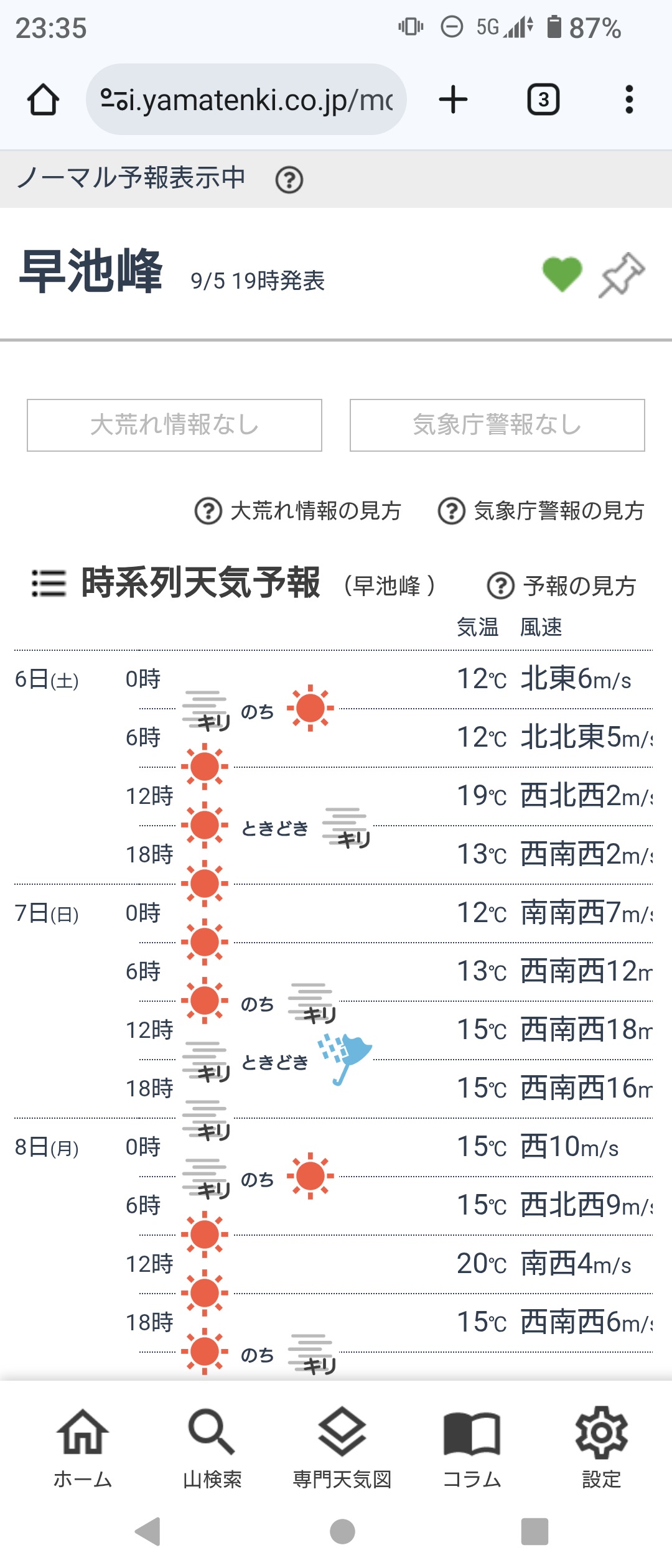Tap the yamatenki.co.jp address bar
672x1568 pixels.
[246, 100]
